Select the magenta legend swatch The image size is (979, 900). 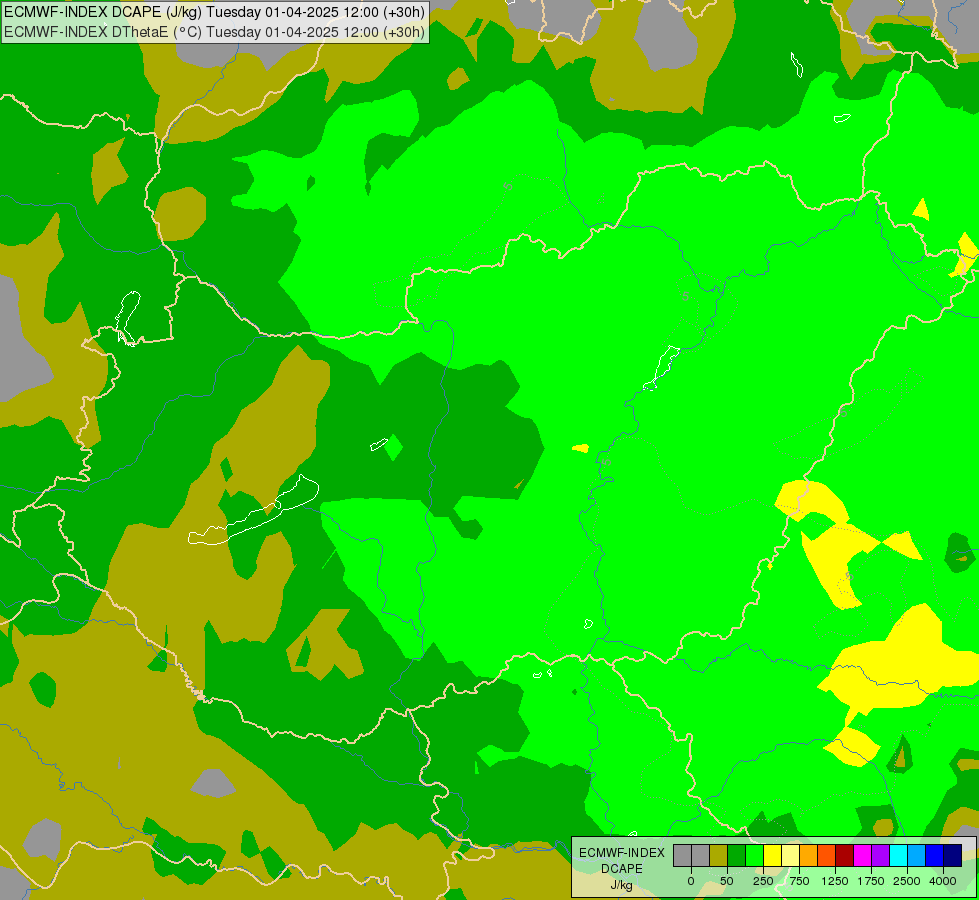coord(862,855)
